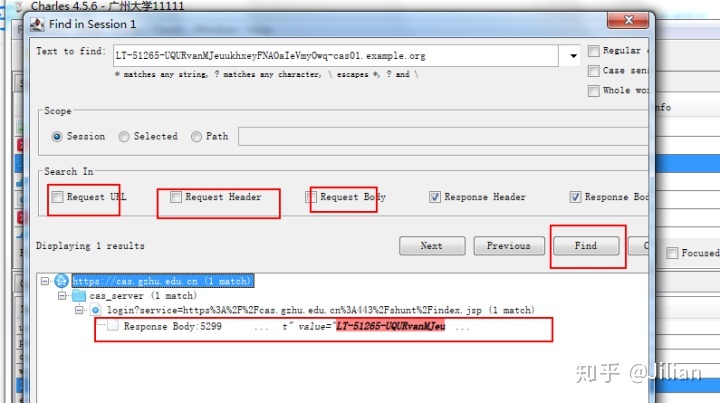Click the login request circle icon

[96, 310]
